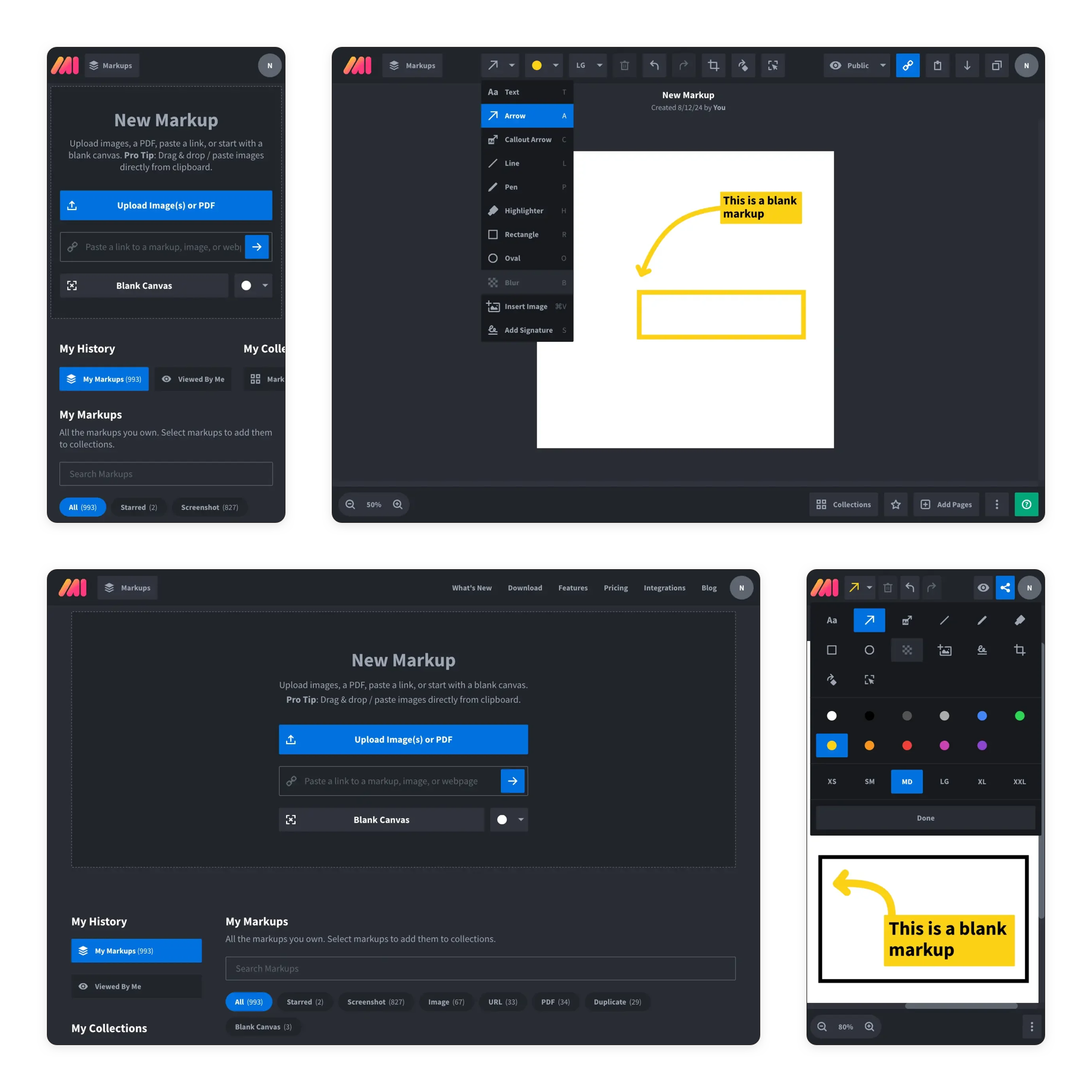The height and width of the screenshot is (1092, 1092).
Task: Star the markup using the star icon
Action: pos(896,504)
